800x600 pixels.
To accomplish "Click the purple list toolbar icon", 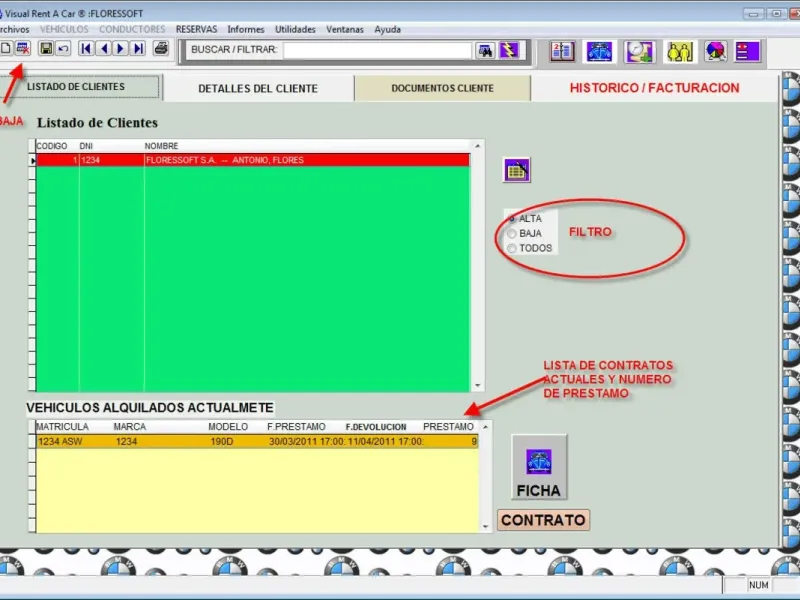I will pyautogui.click(x=747, y=52).
